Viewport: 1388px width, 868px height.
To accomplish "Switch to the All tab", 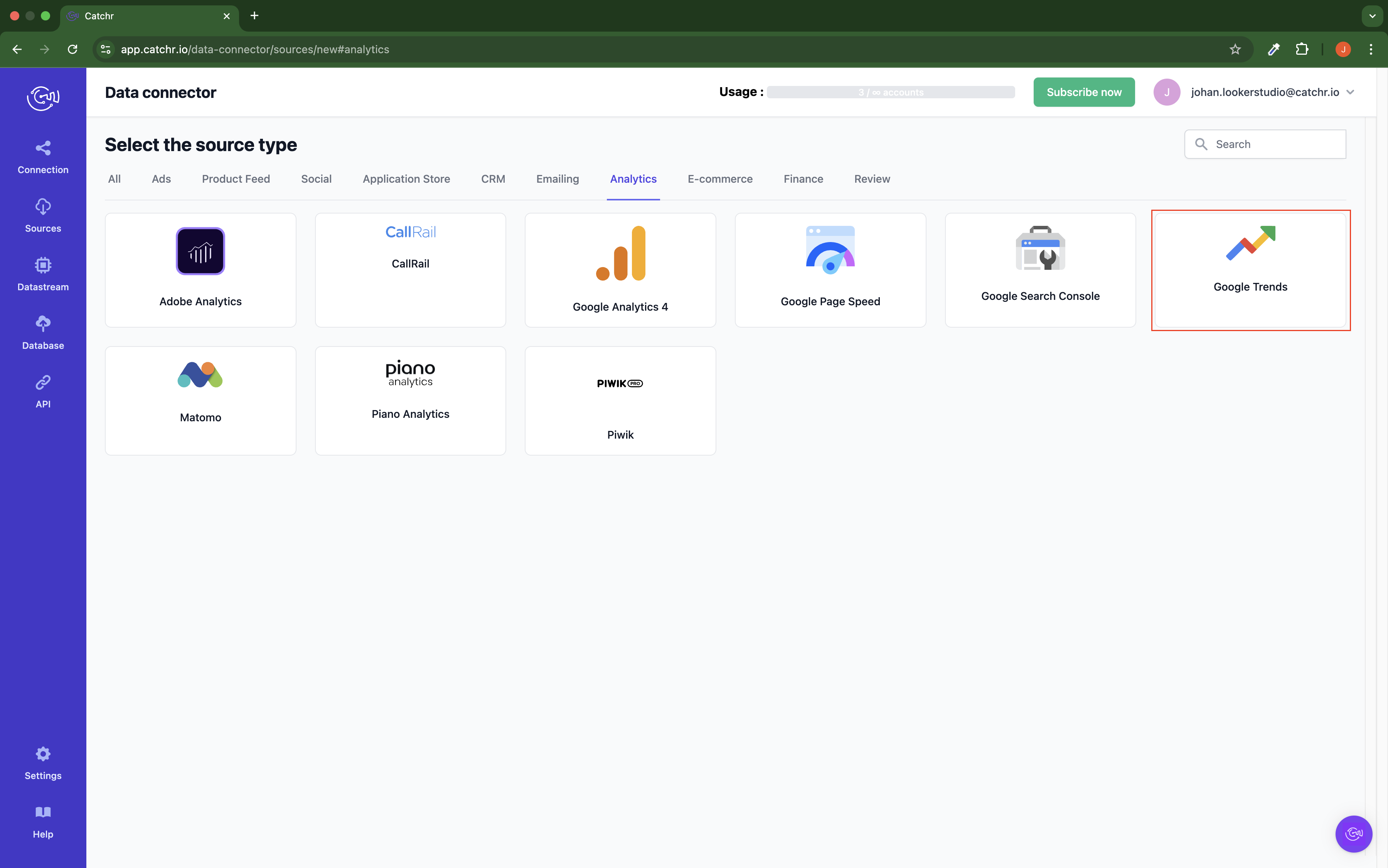I will click(x=114, y=179).
